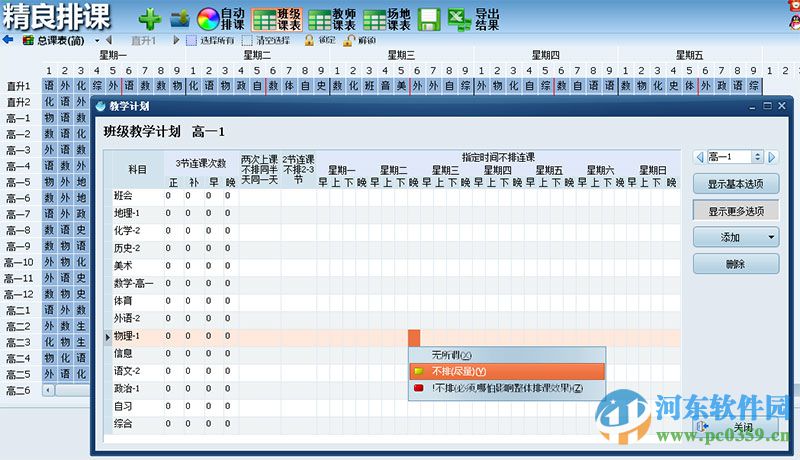The width and height of the screenshot is (800, 460).
Task: Click the 星期五 header in main timetable
Action: click(x=689, y=55)
